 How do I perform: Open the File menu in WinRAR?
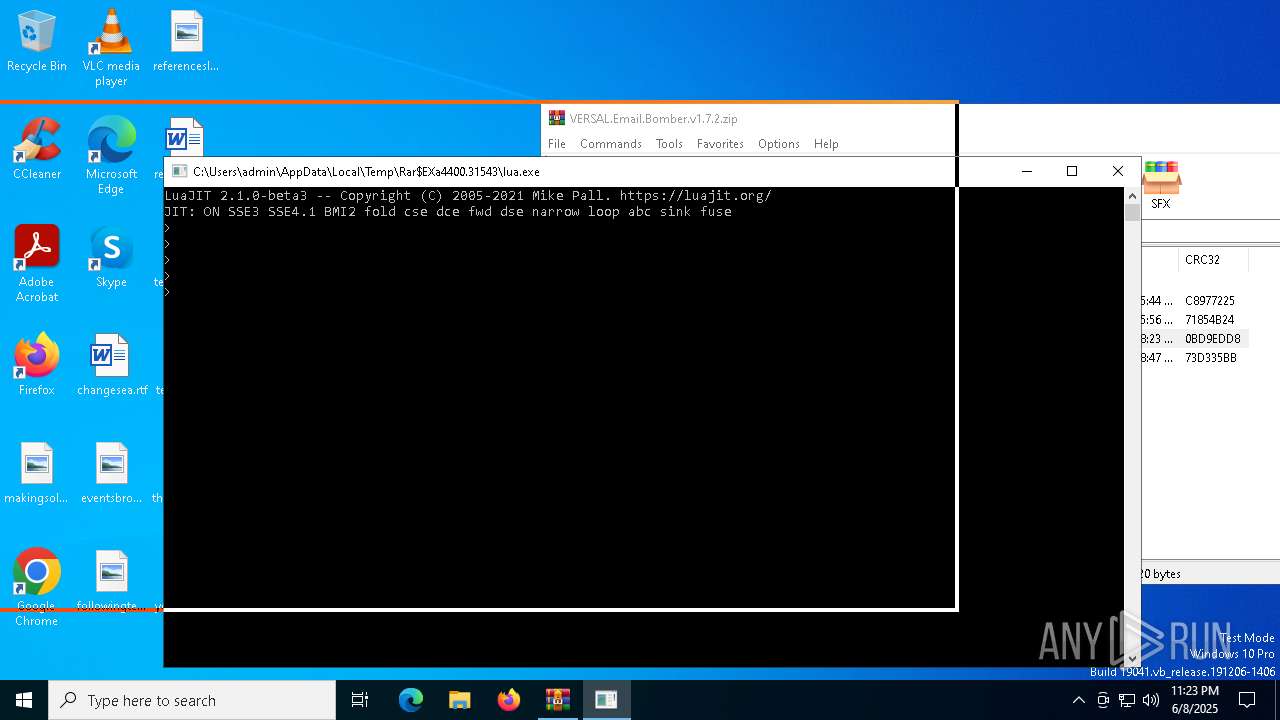click(x=557, y=144)
